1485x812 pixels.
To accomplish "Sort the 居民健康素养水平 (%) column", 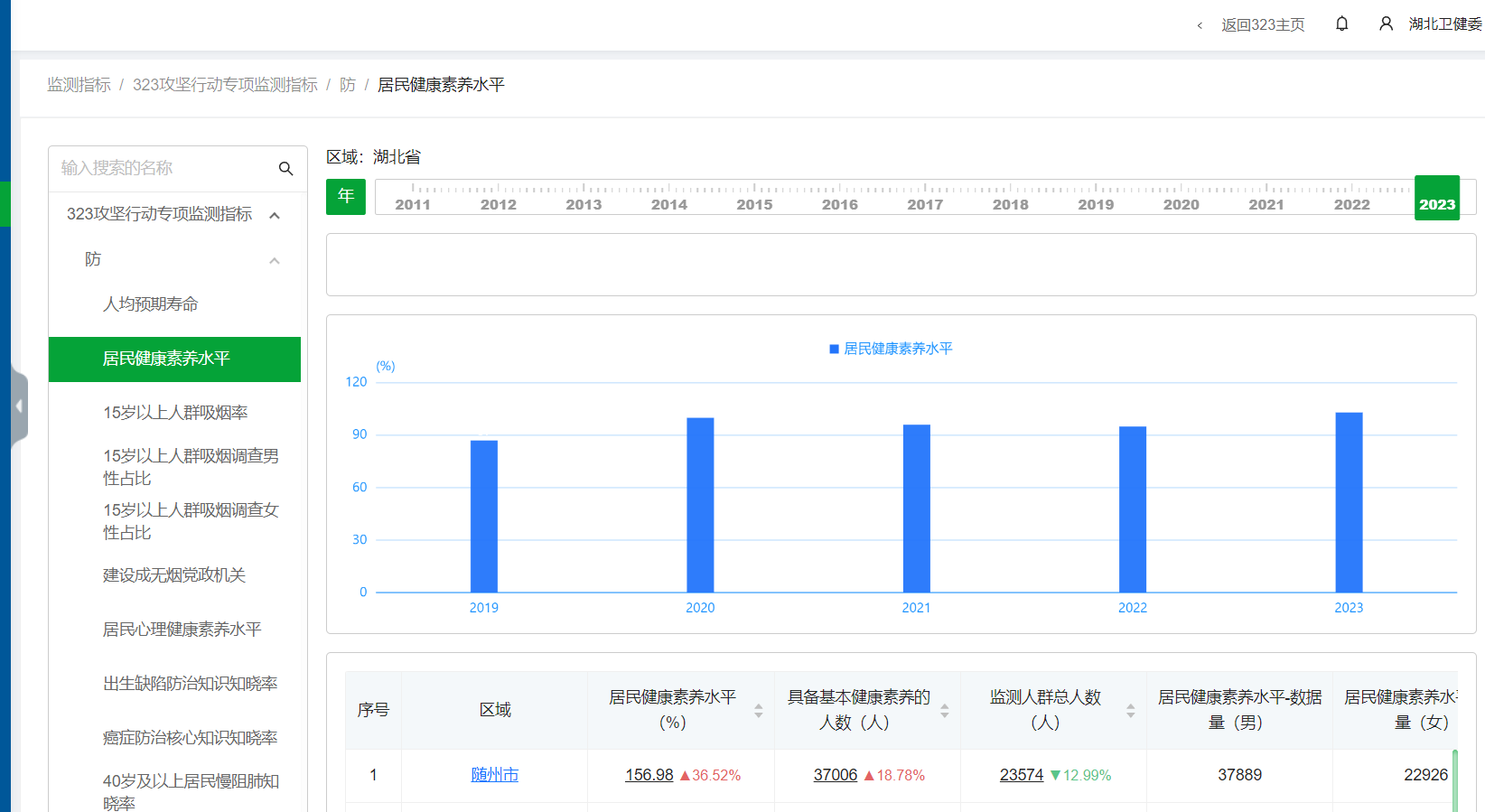I will point(759,711).
